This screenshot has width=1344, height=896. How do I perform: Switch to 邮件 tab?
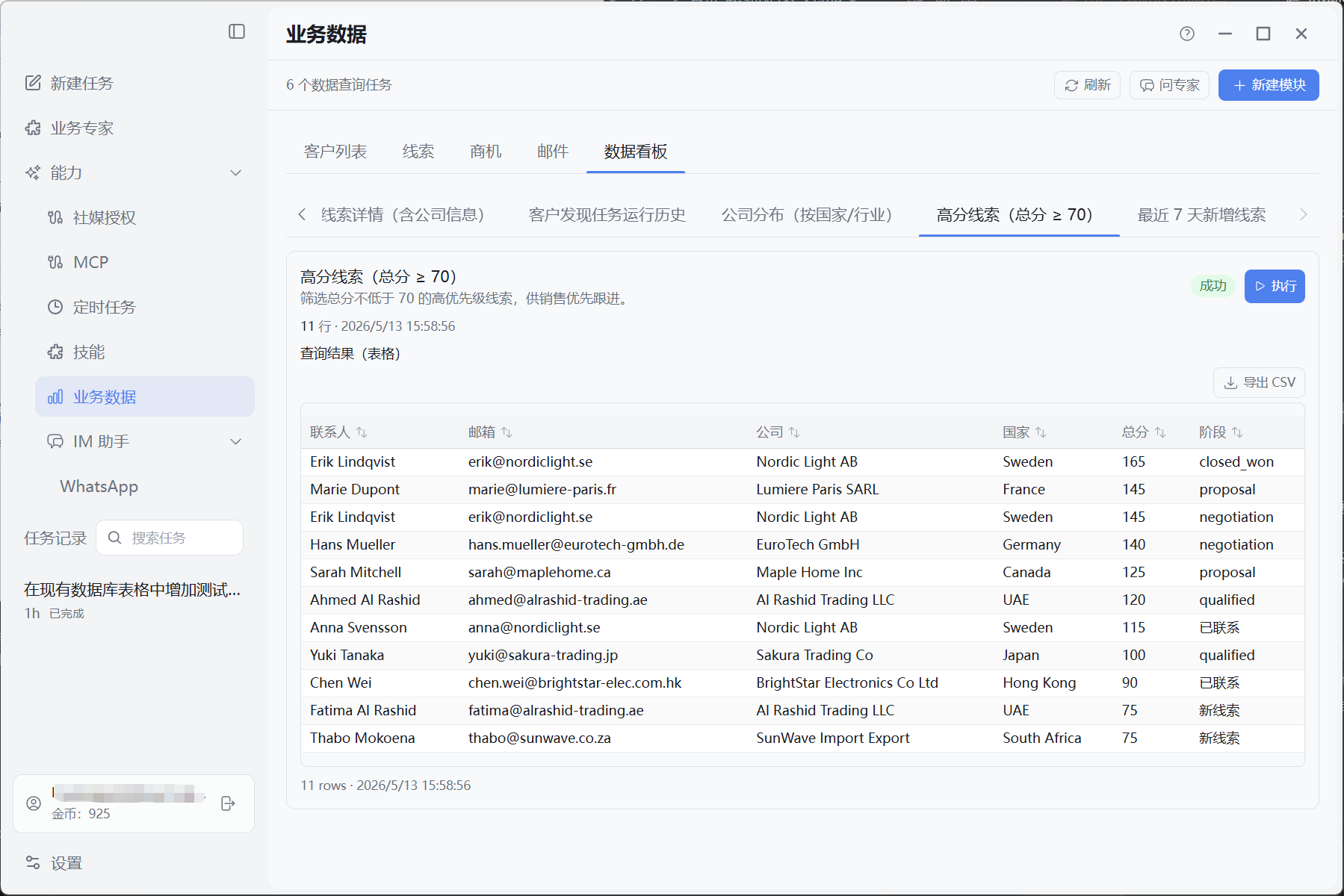553,152
